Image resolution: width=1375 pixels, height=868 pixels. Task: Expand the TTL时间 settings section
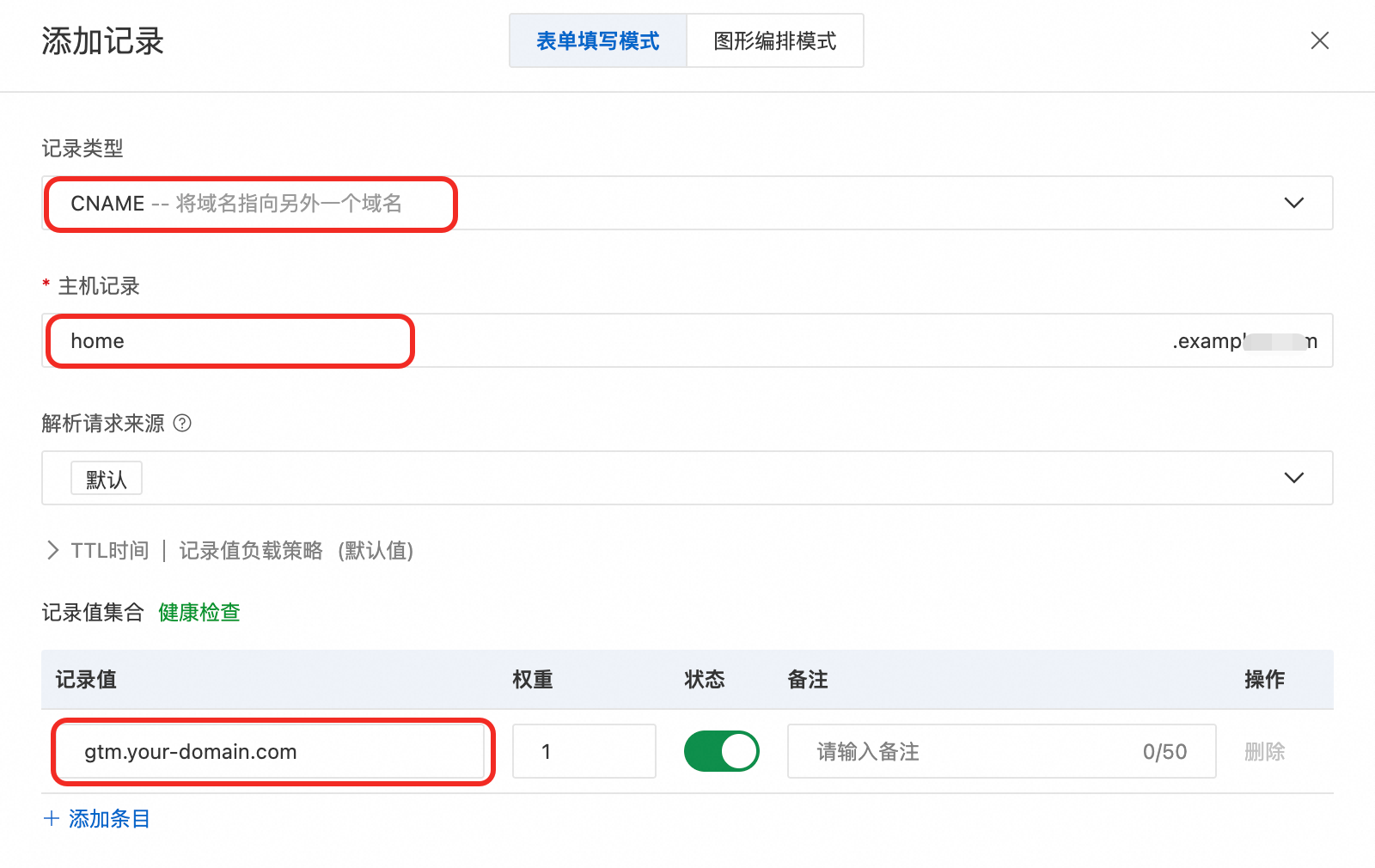pyautogui.click(x=110, y=550)
